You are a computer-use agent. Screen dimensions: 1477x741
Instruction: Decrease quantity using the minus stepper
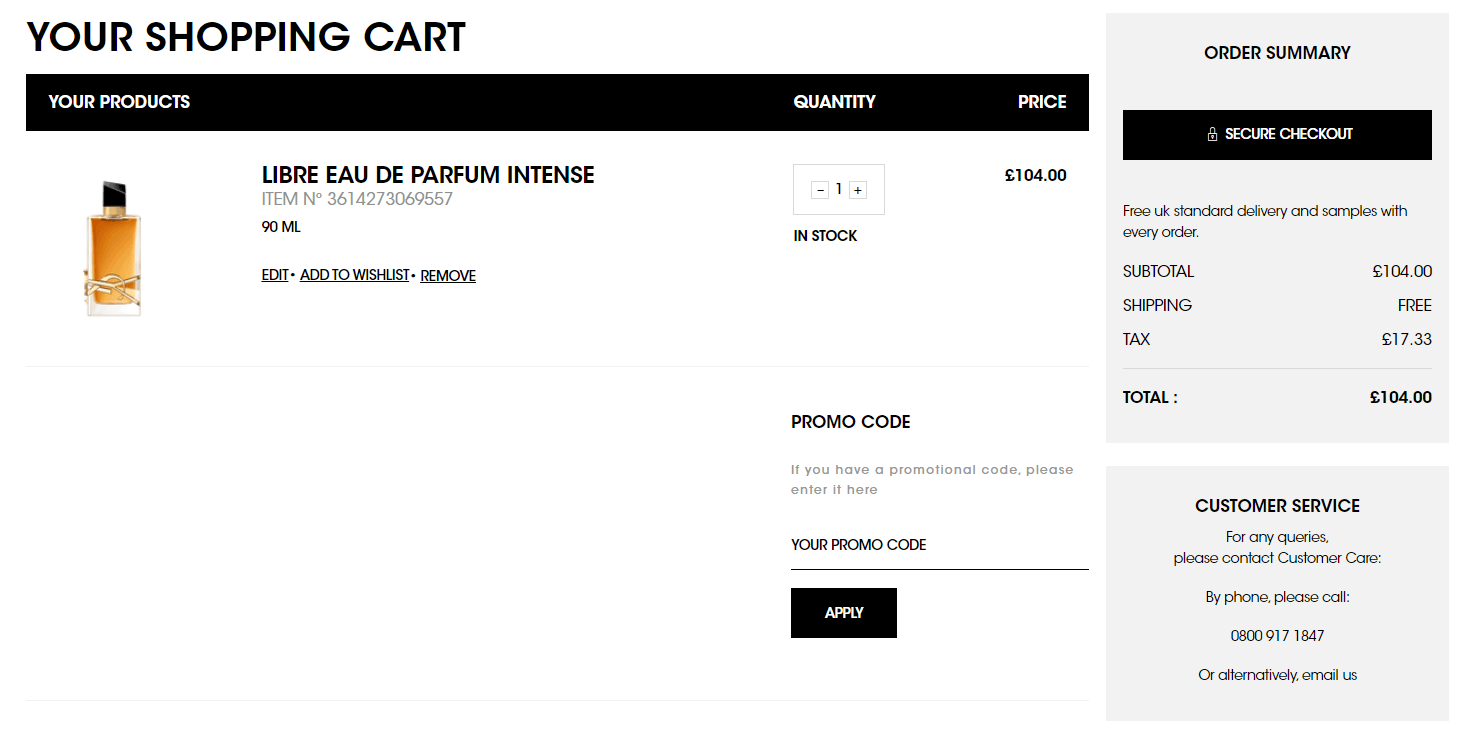[818, 189]
